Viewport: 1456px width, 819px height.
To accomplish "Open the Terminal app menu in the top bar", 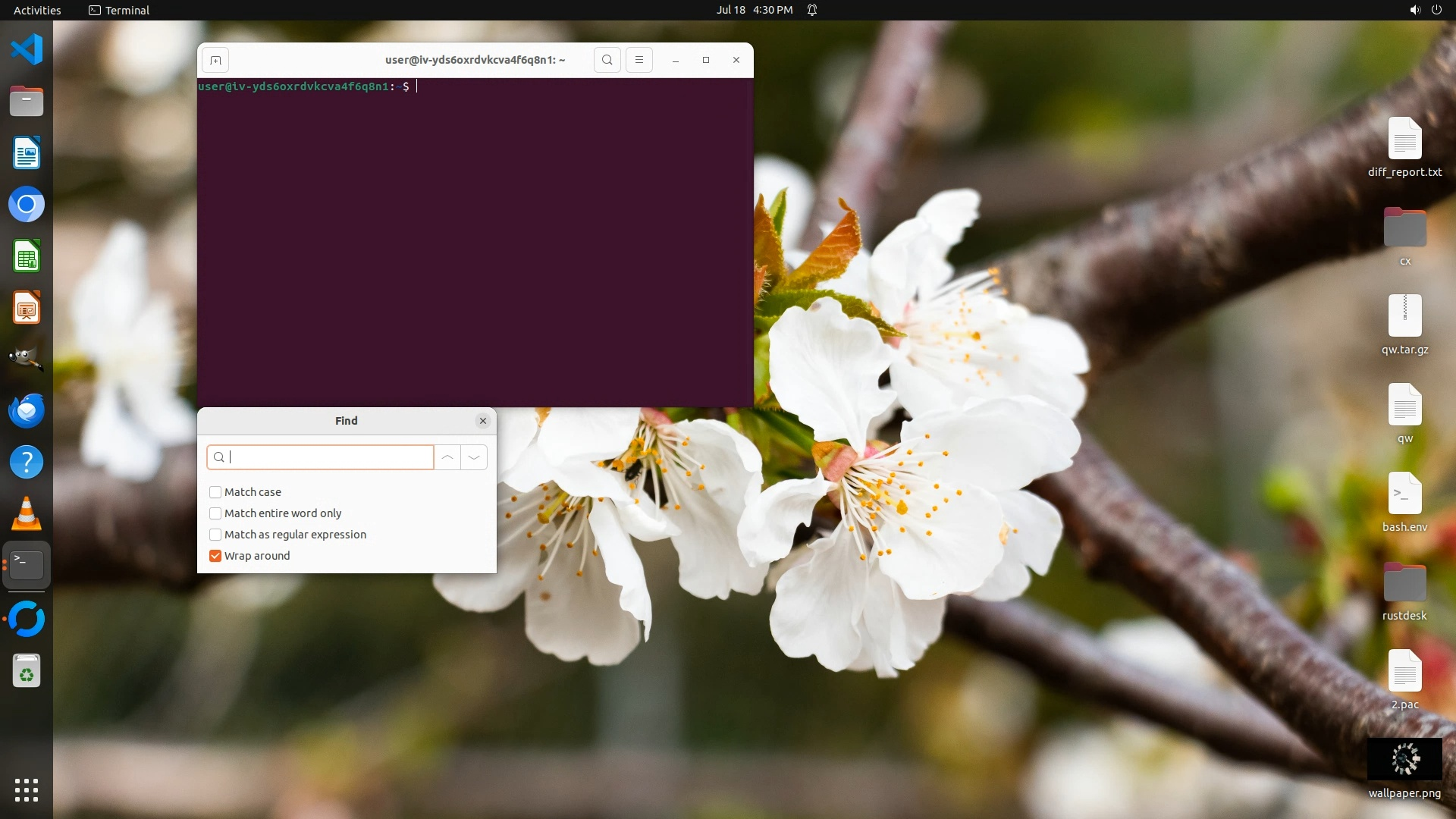I will (x=119, y=10).
